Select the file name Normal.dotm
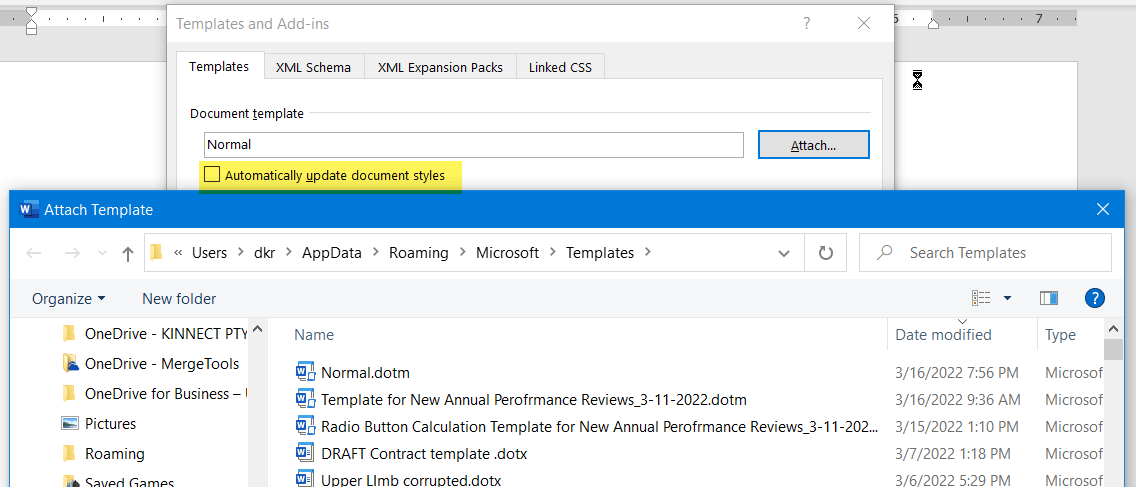 pos(365,373)
